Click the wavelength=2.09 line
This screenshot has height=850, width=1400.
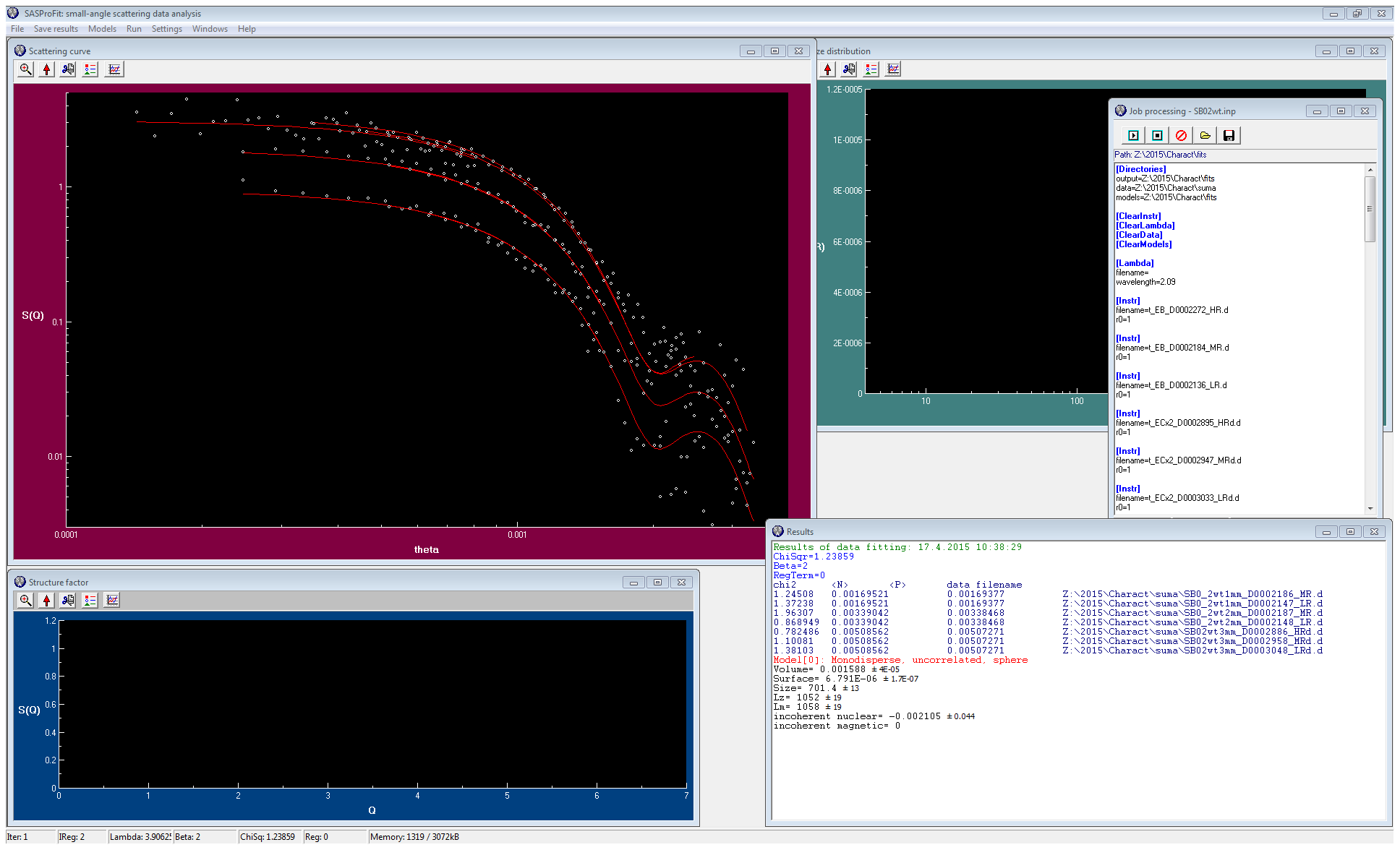[x=1145, y=282]
